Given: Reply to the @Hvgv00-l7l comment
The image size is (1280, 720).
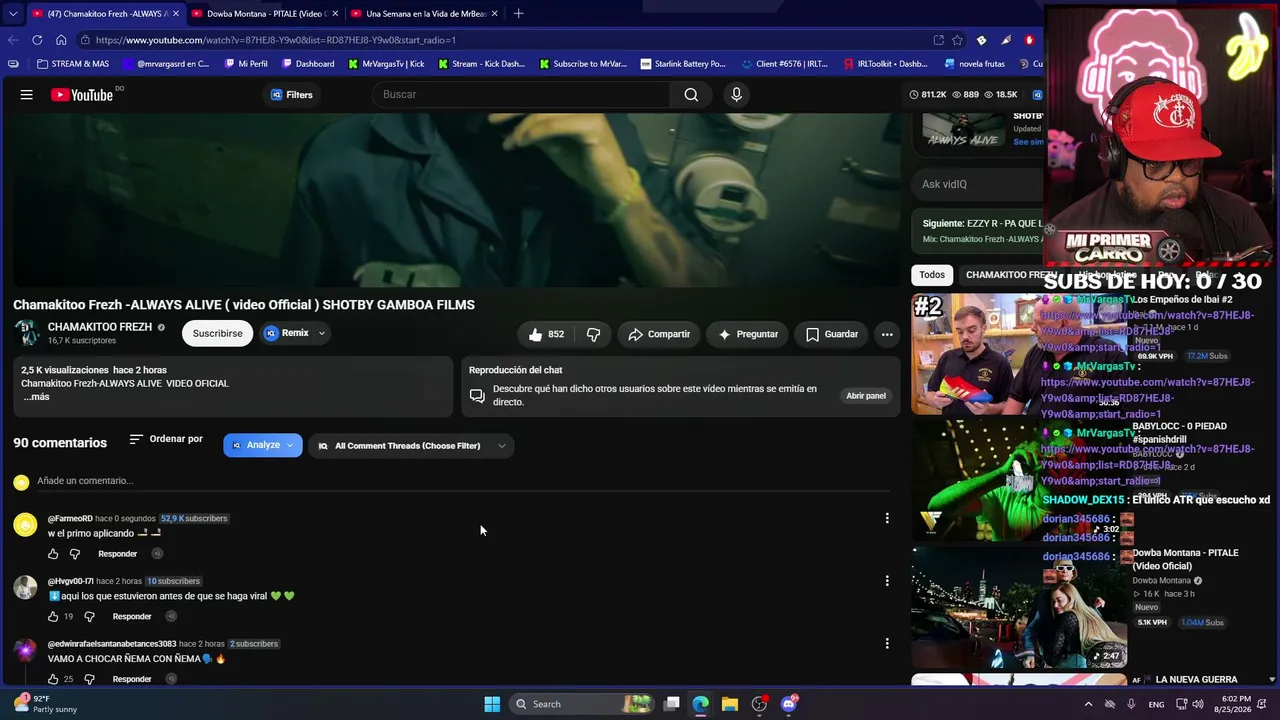Looking at the screenshot, I should 132,617.
